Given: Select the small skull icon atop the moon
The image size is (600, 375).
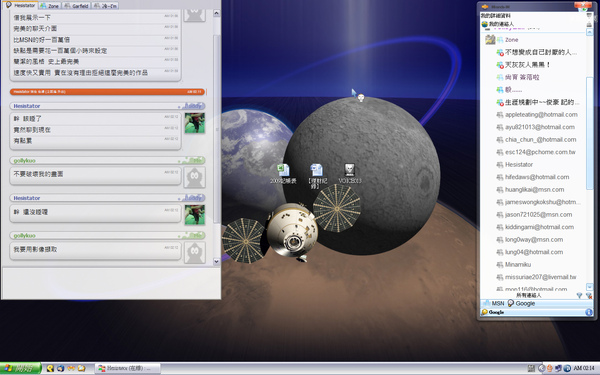Looking at the screenshot, I should tap(361, 98).
